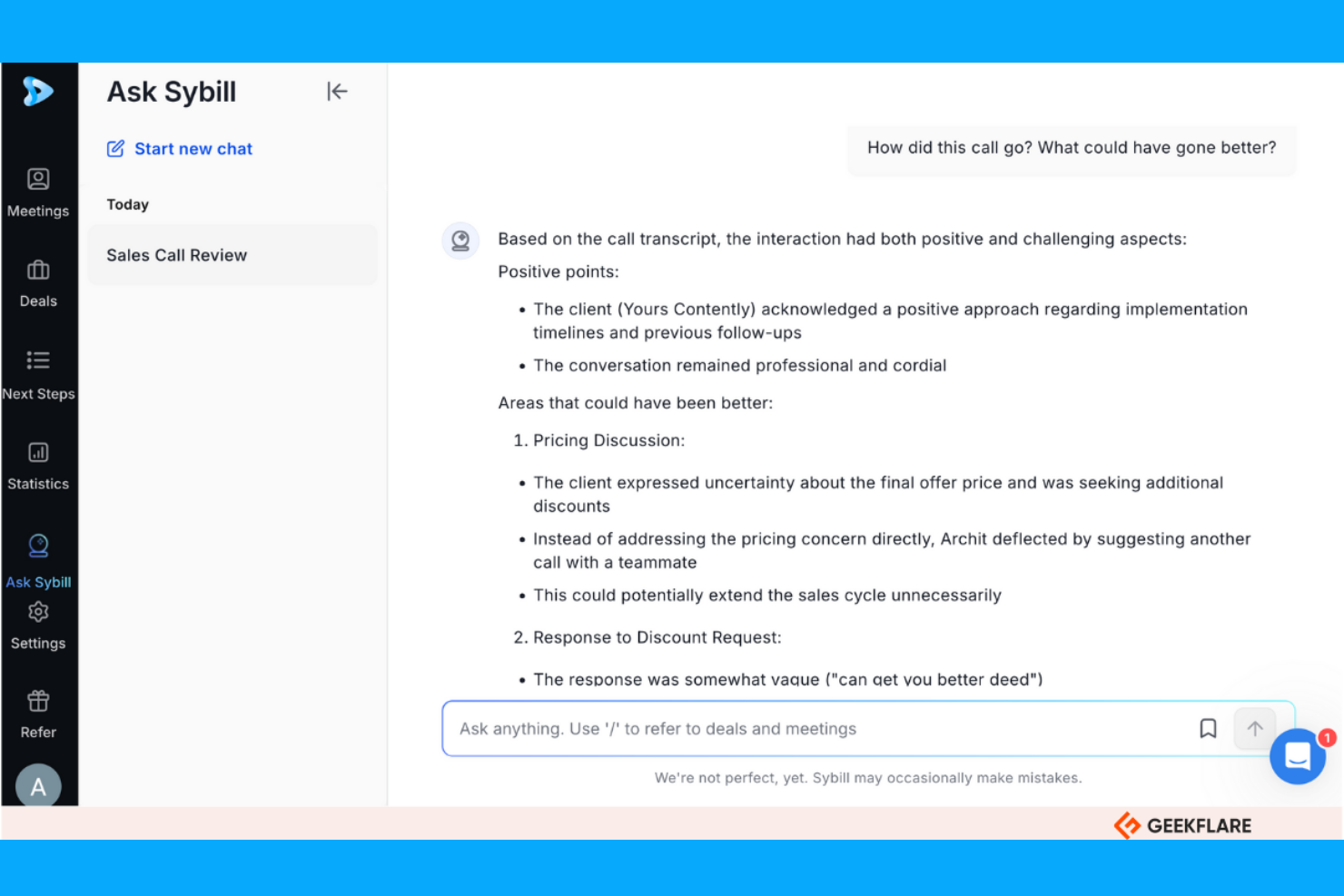The width and height of the screenshot is (1344, 896).
Task: View the Statistics dashboard
Action: [38, 463]
